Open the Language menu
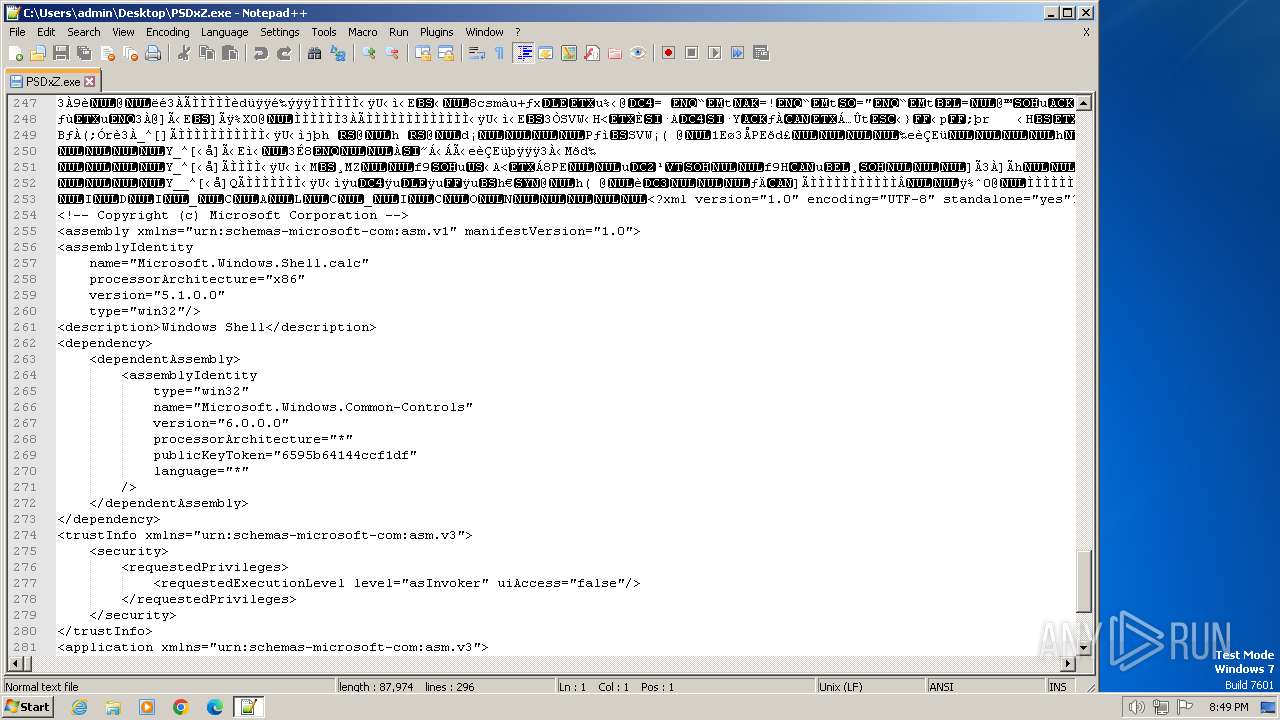The width and height of the screenshot is (1280, 720). pyautogui.click(x=225, y=32)
